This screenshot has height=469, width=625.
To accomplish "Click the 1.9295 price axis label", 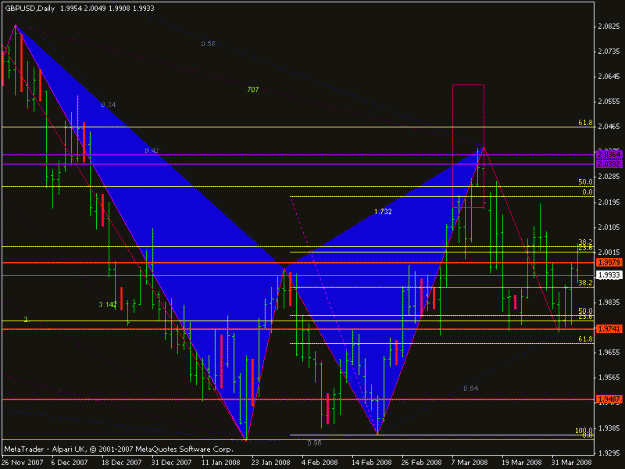I will click(609, 453).
